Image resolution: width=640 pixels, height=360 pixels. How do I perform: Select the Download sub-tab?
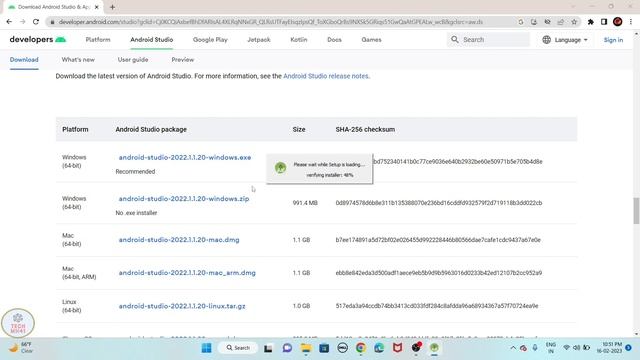24,60
